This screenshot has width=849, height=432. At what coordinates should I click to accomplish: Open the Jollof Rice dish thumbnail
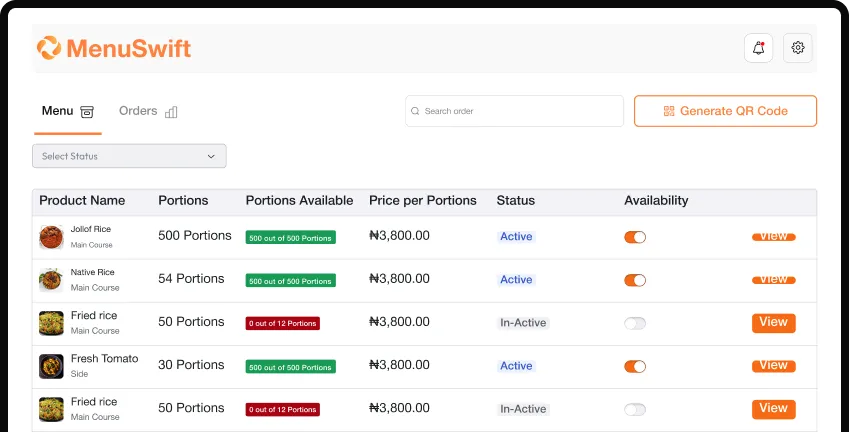click(51, 237)
